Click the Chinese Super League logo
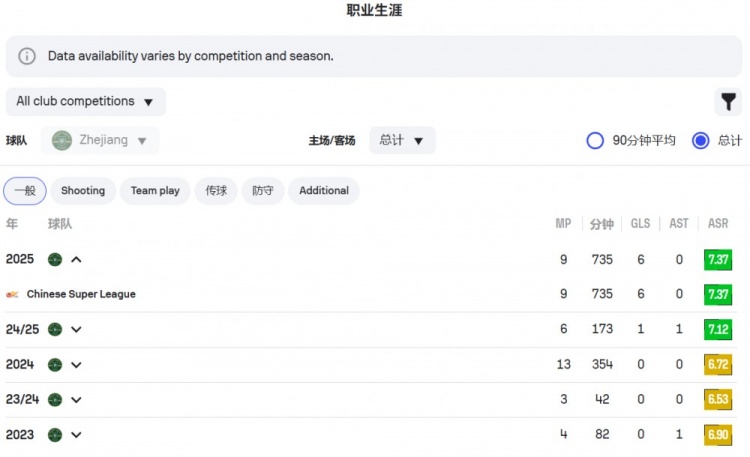 pos(12,294)
